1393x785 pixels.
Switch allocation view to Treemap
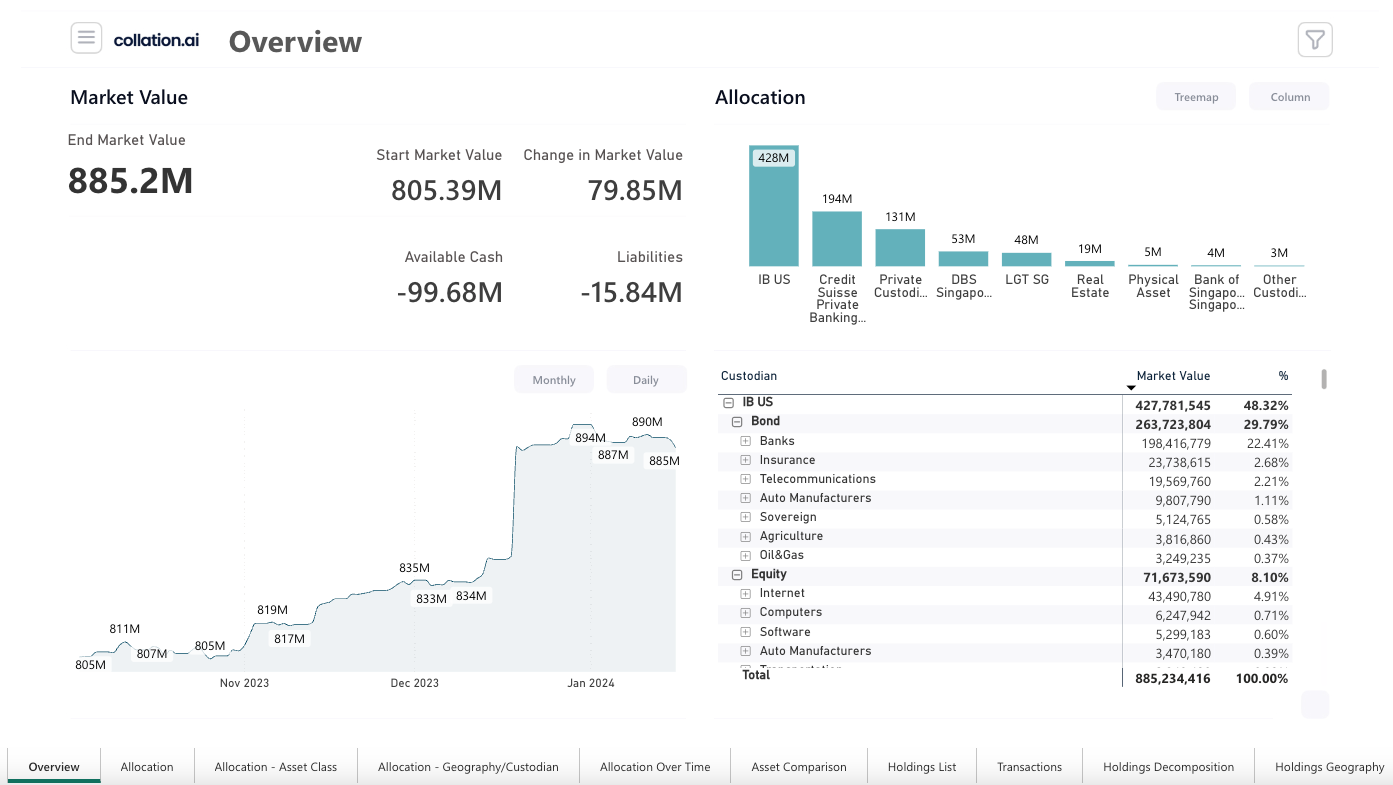(1196, 97)
